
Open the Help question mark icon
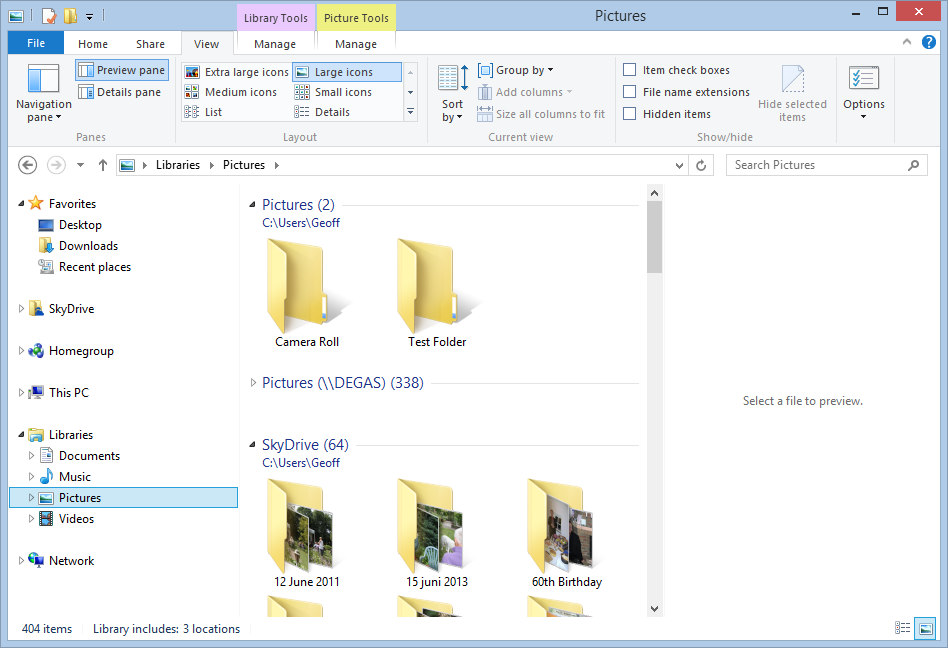click(x=929, y=42)
